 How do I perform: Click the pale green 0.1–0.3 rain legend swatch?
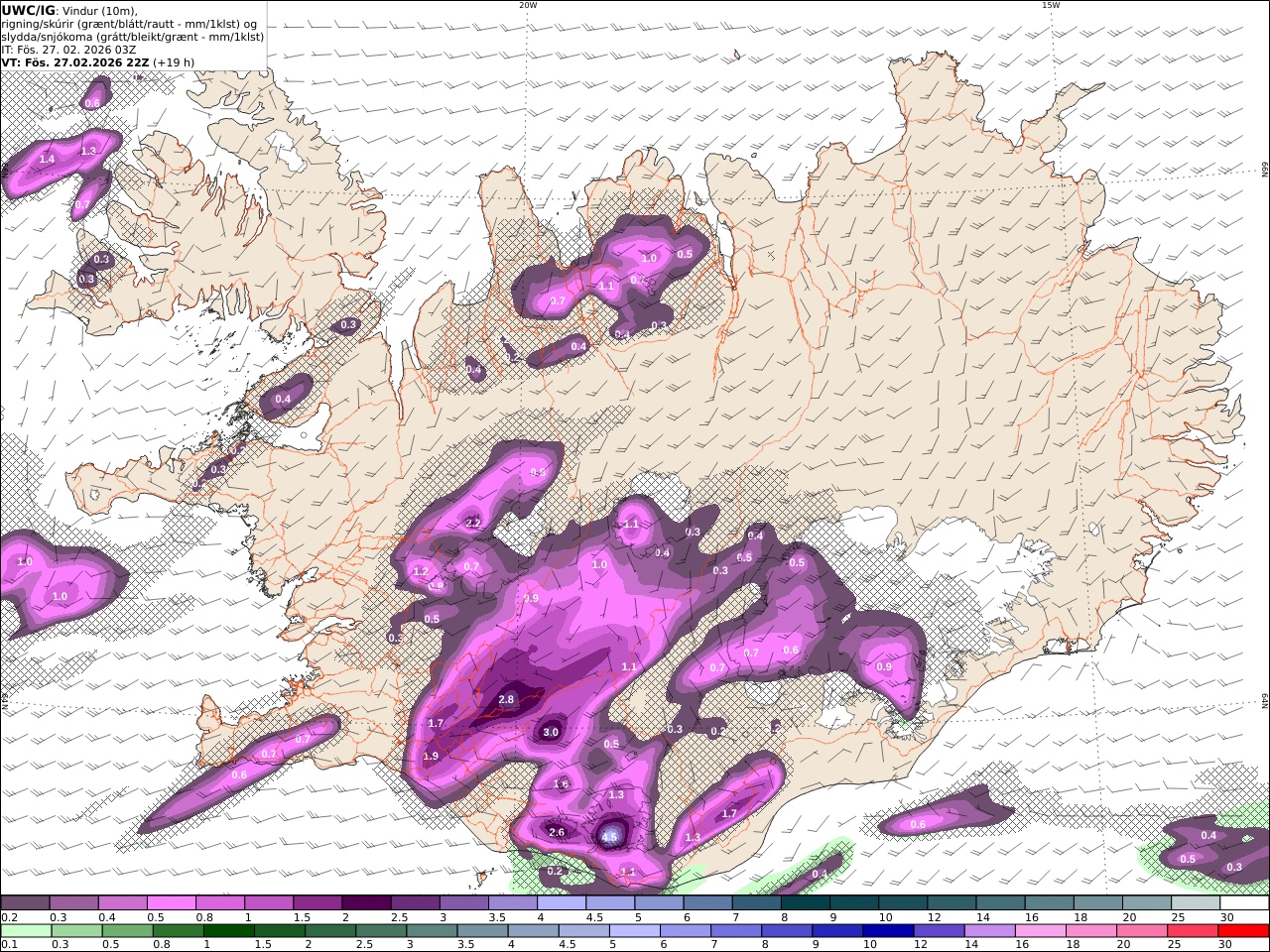click(x=25, y=930)
